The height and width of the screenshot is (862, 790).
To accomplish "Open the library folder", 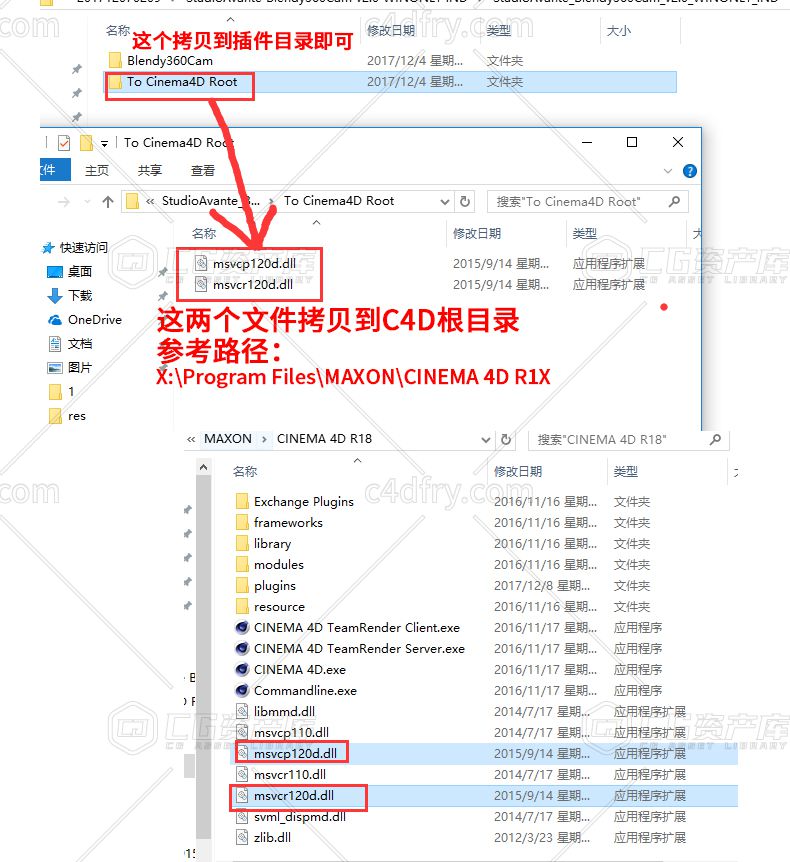I will (x=263, y=544).
